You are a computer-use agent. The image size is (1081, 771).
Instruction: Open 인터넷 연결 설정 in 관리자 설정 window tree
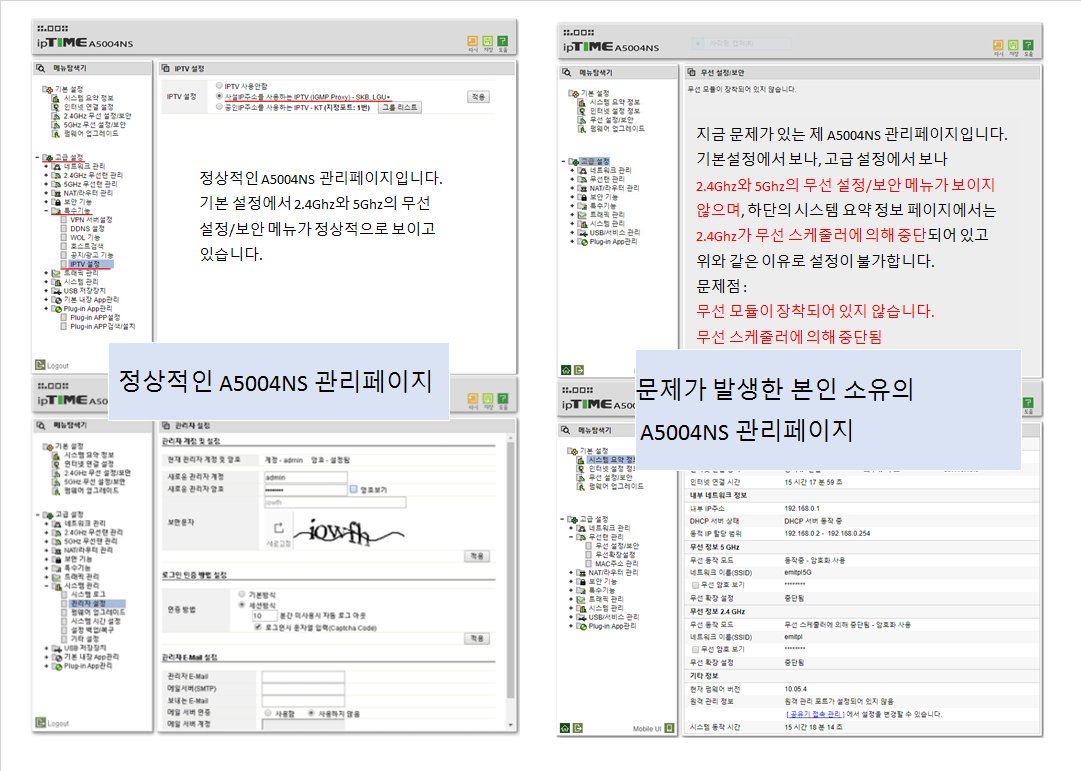(89, 464)
